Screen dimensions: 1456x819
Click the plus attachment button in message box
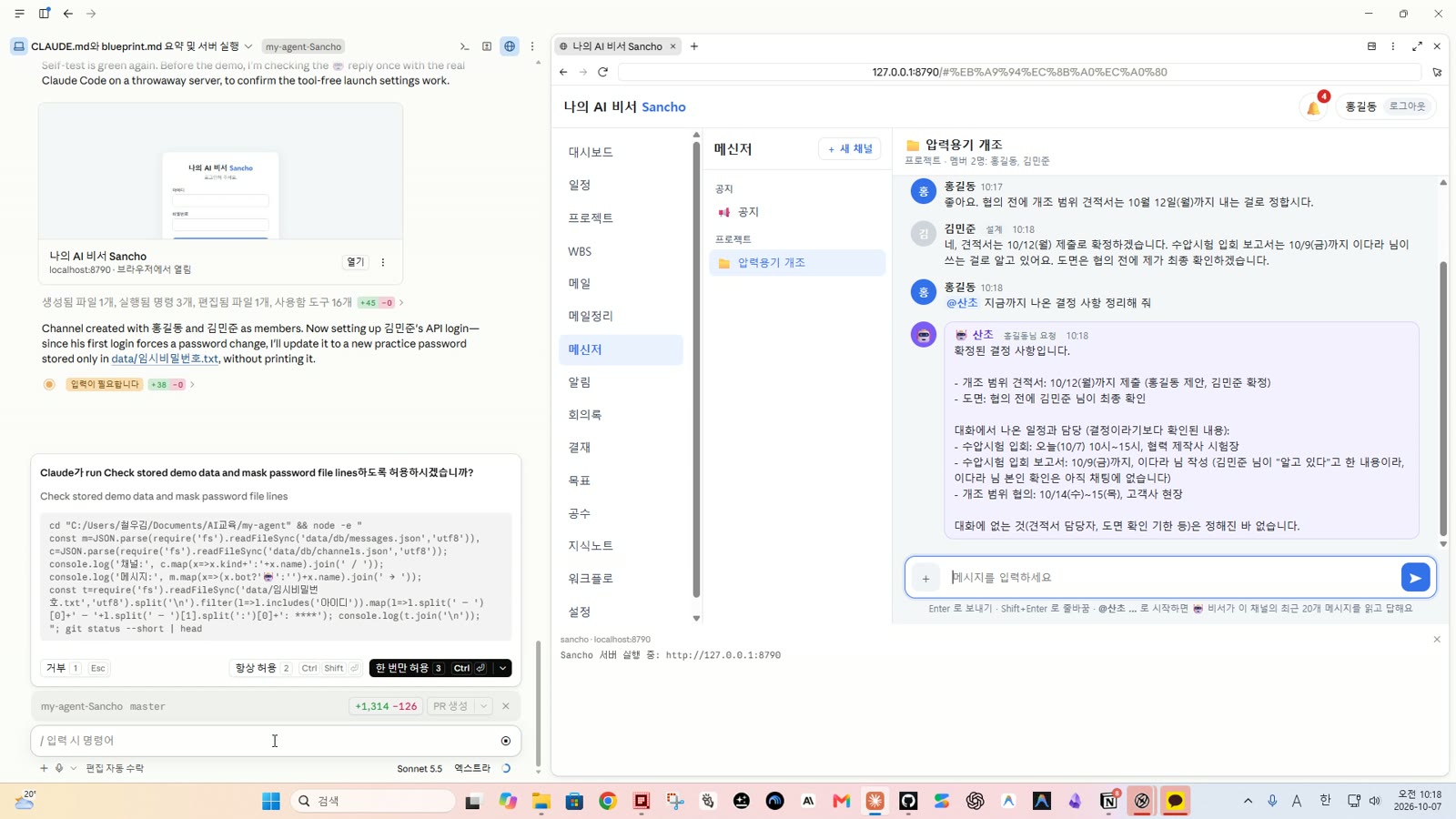point(925,578)
